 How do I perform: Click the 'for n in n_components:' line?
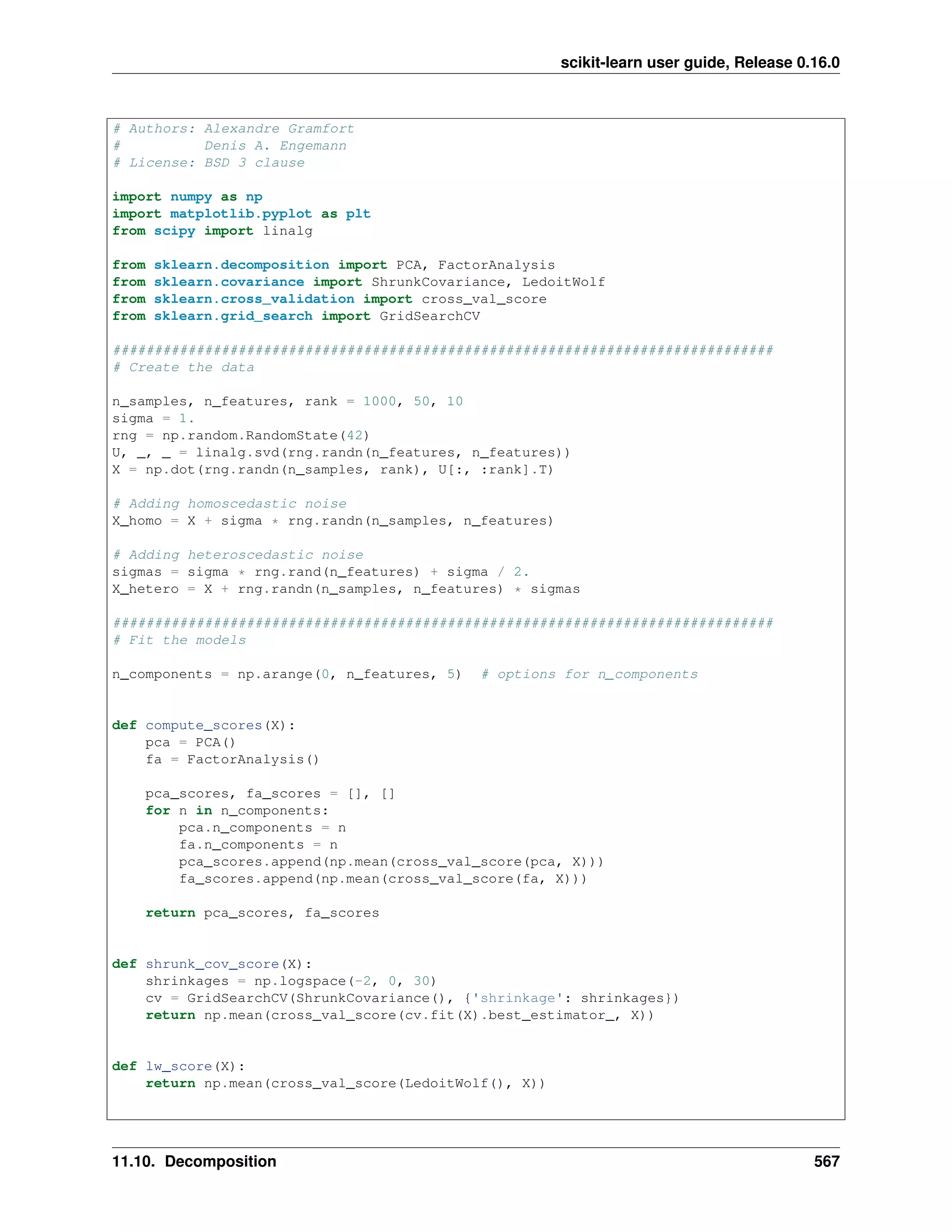(237, 811)
